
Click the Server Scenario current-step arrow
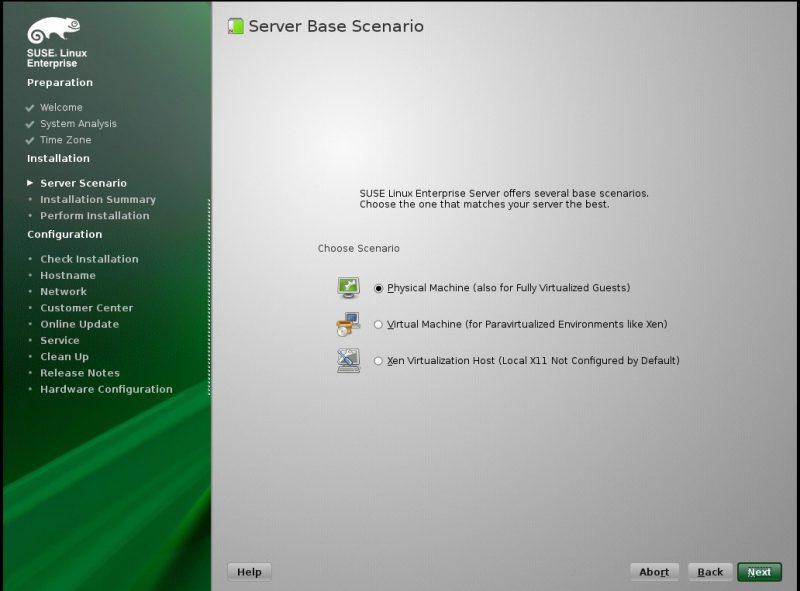[31, 184]
